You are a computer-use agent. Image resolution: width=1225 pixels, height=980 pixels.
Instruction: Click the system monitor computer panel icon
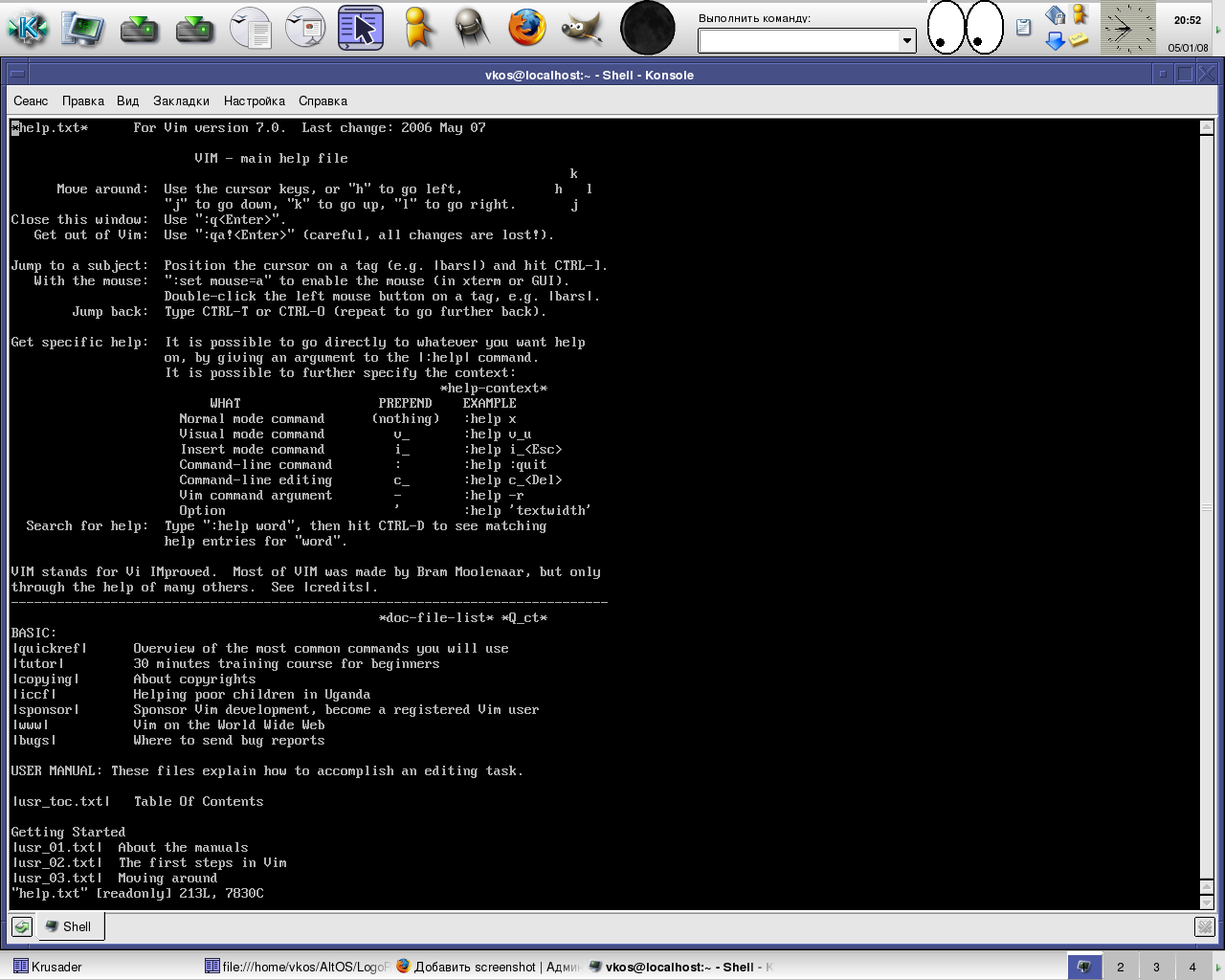[x=83, y=28]
